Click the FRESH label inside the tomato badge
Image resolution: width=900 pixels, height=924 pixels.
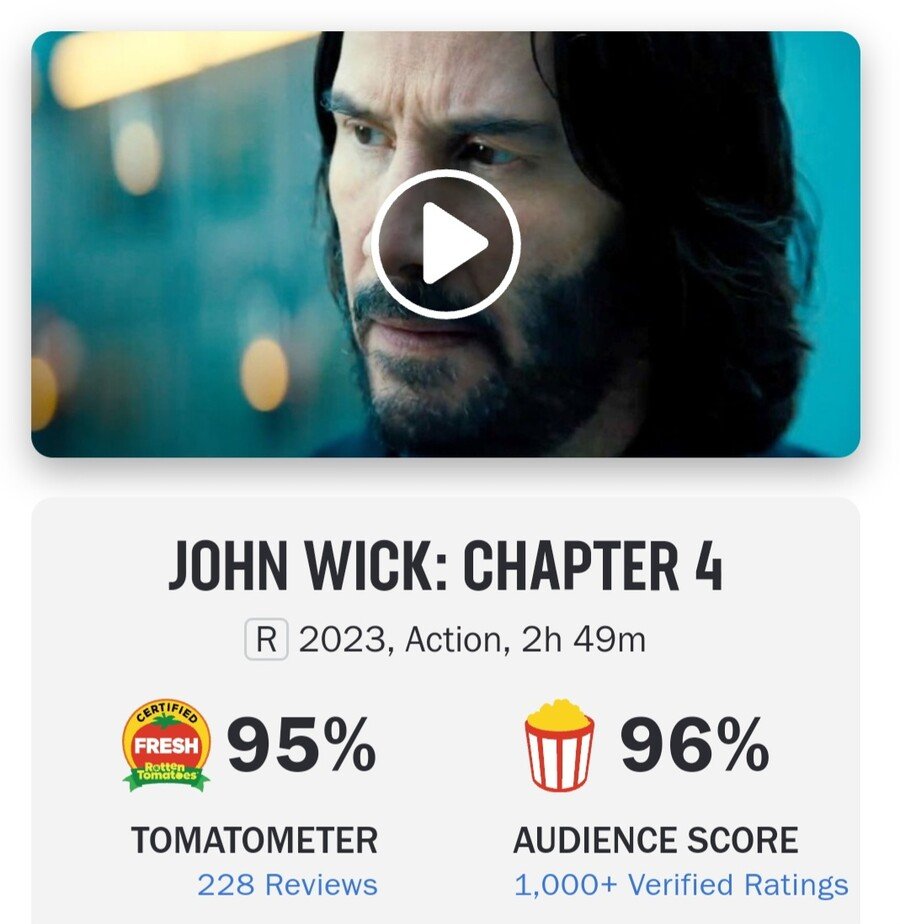pos(166,745)
